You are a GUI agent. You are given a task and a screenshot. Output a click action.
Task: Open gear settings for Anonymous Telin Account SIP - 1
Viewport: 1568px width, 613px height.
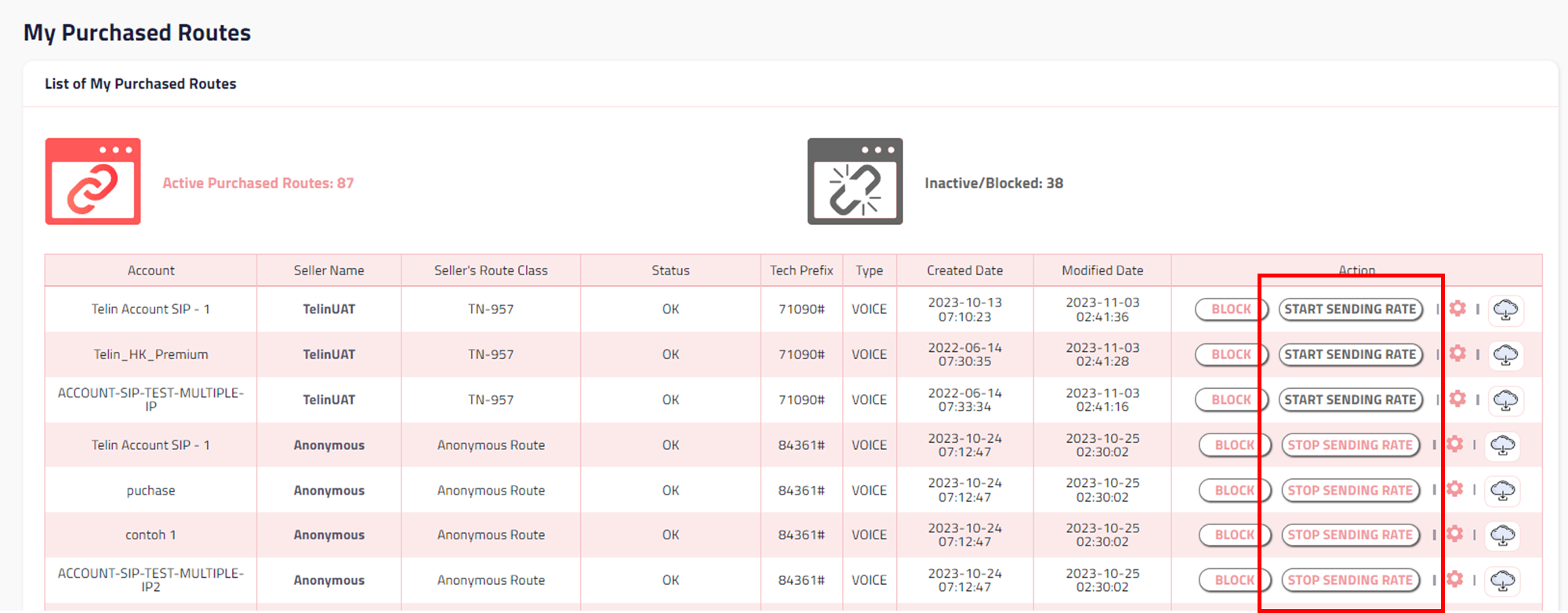[1454, 444]
